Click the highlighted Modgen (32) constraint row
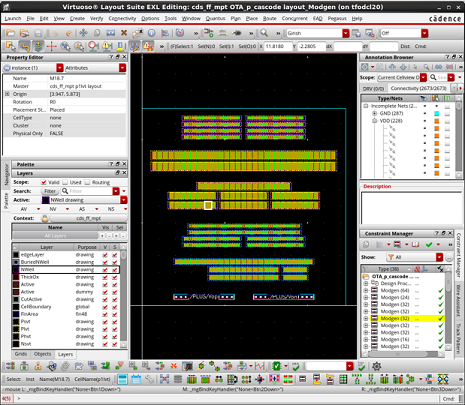 [407, 319]
